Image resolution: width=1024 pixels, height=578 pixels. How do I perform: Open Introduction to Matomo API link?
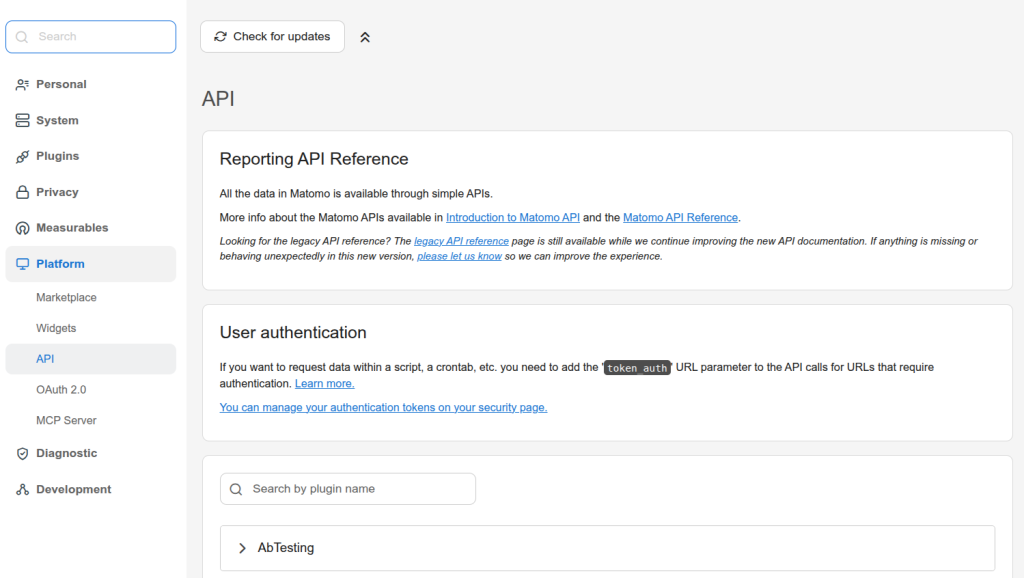point(513,217)
